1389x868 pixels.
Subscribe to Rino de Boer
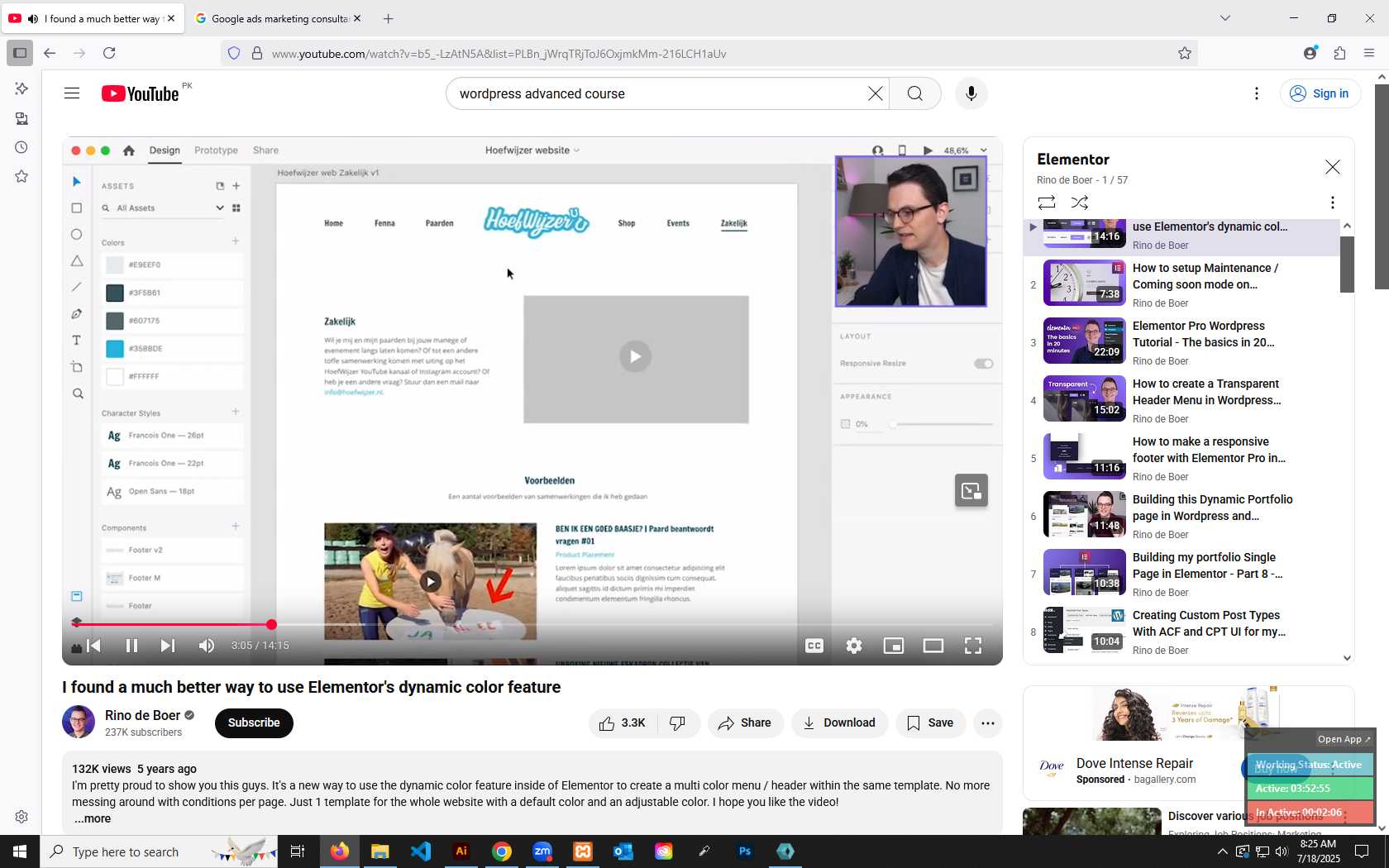tap(254, 723)
